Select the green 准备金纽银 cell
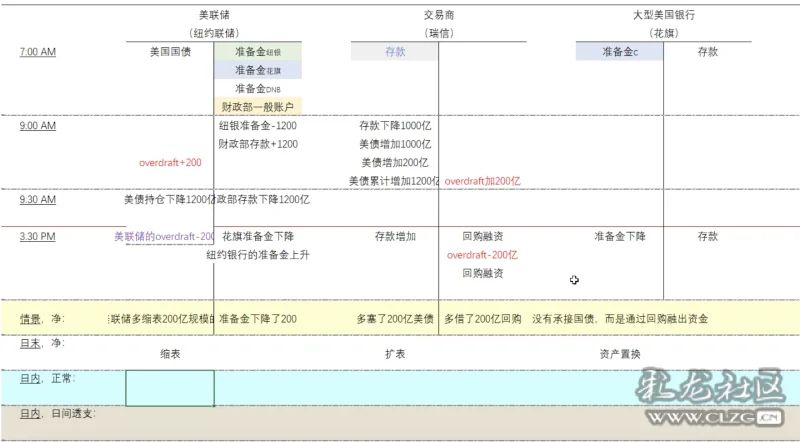800x442 pixels. point(258,52)
